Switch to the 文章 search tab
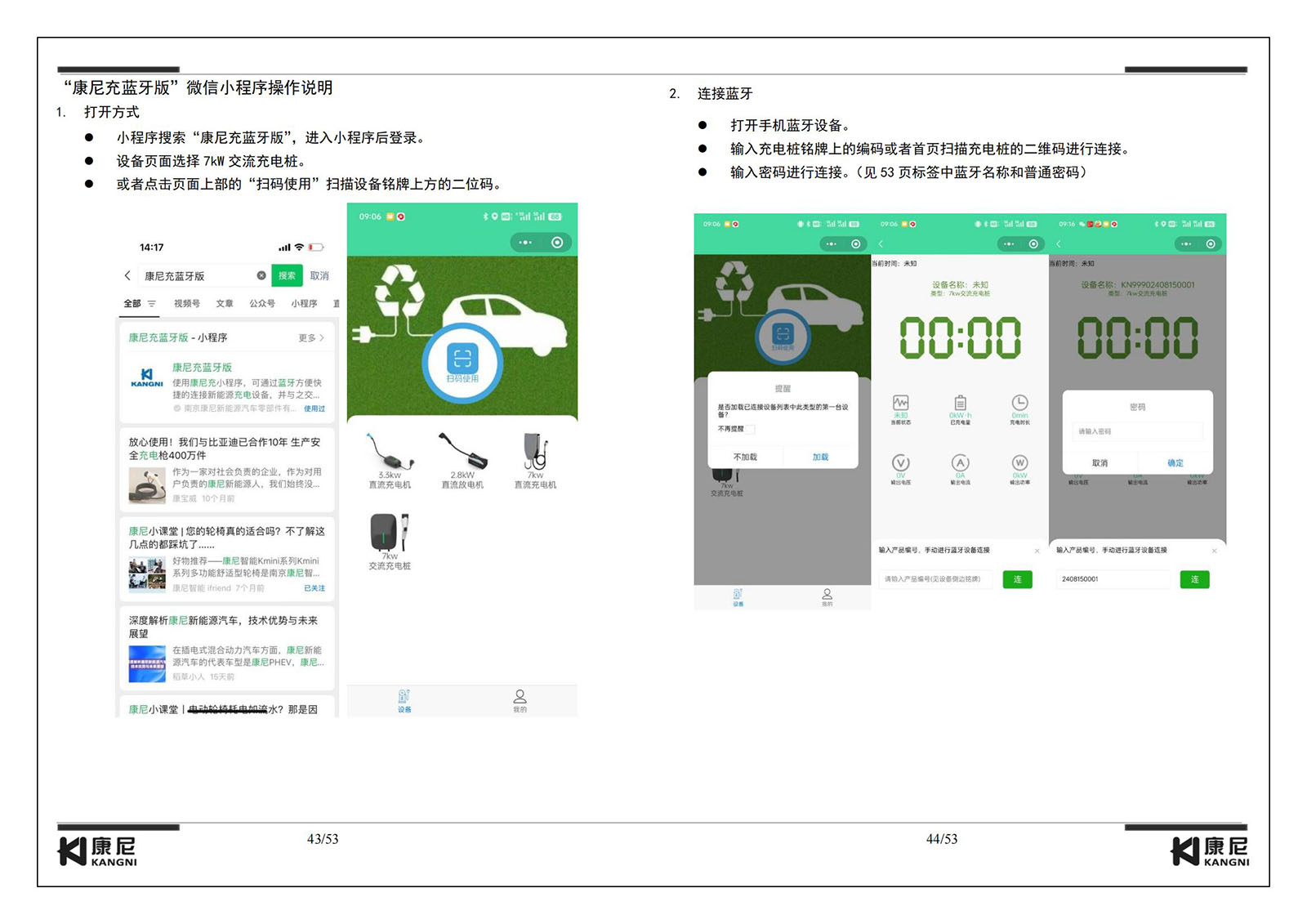The width and height of the screenshot is (1307, 924). (225, 304)
